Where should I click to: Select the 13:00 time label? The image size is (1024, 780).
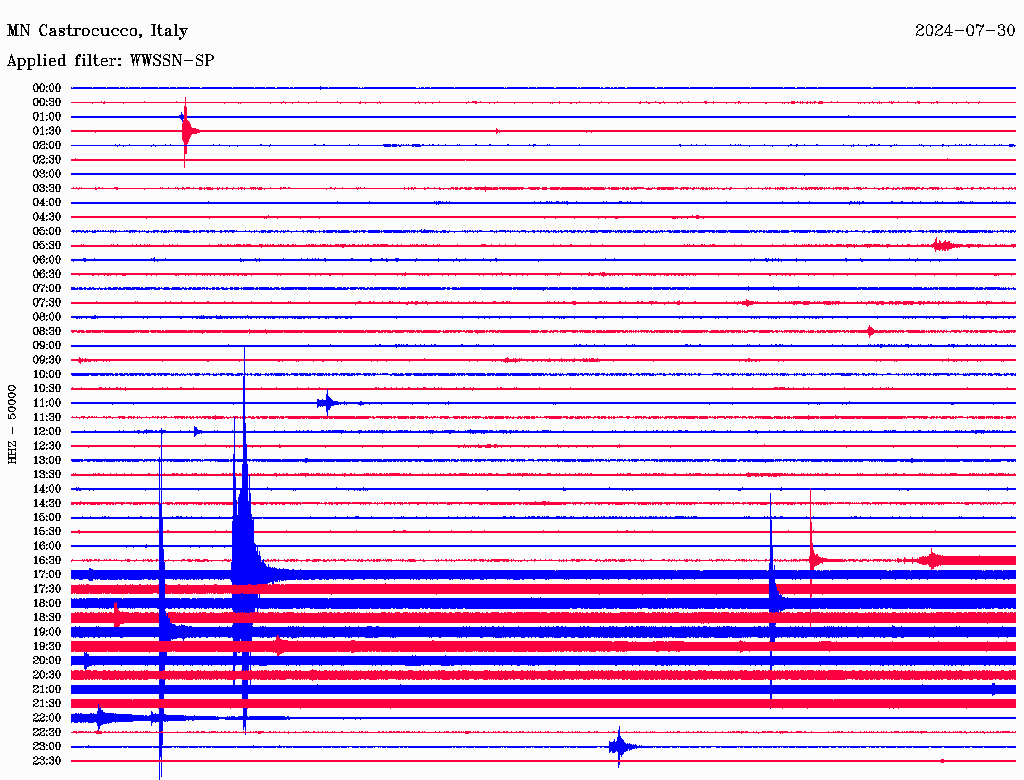click(x=46, y=460)
